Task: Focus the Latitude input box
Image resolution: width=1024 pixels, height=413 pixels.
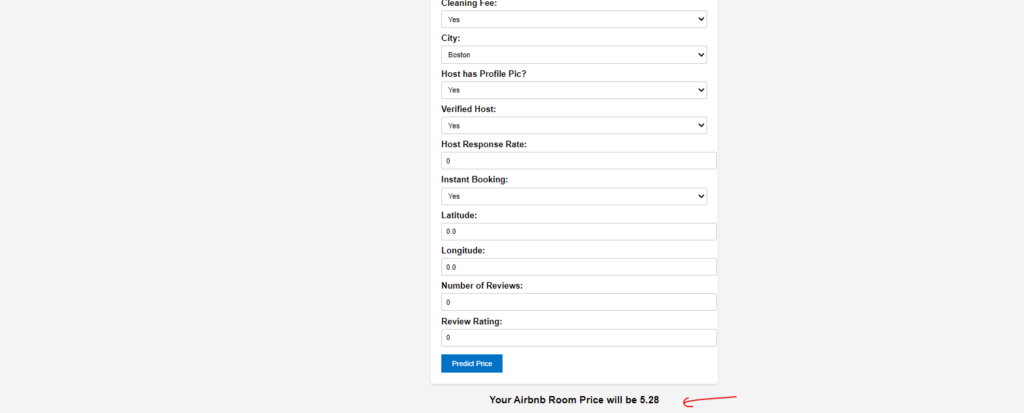Action: tap(578, 232)
